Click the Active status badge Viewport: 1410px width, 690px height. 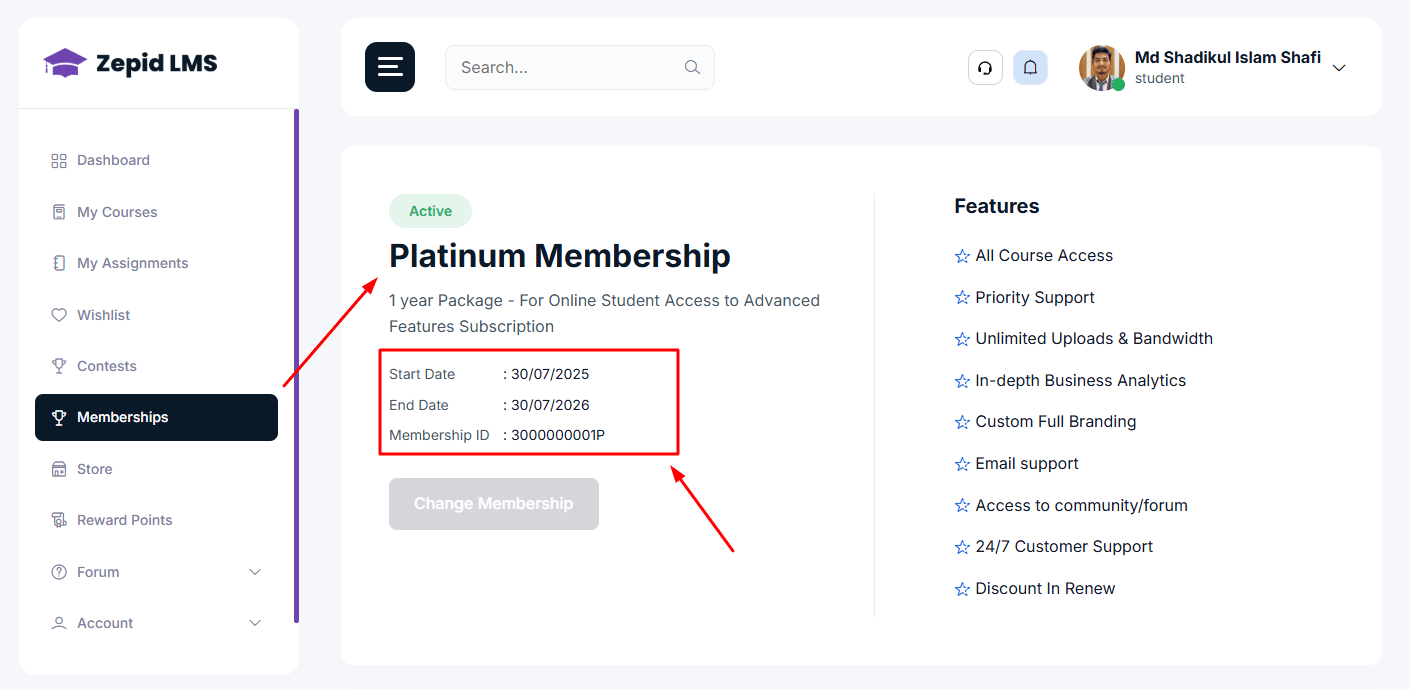click(x=430, y=211)
